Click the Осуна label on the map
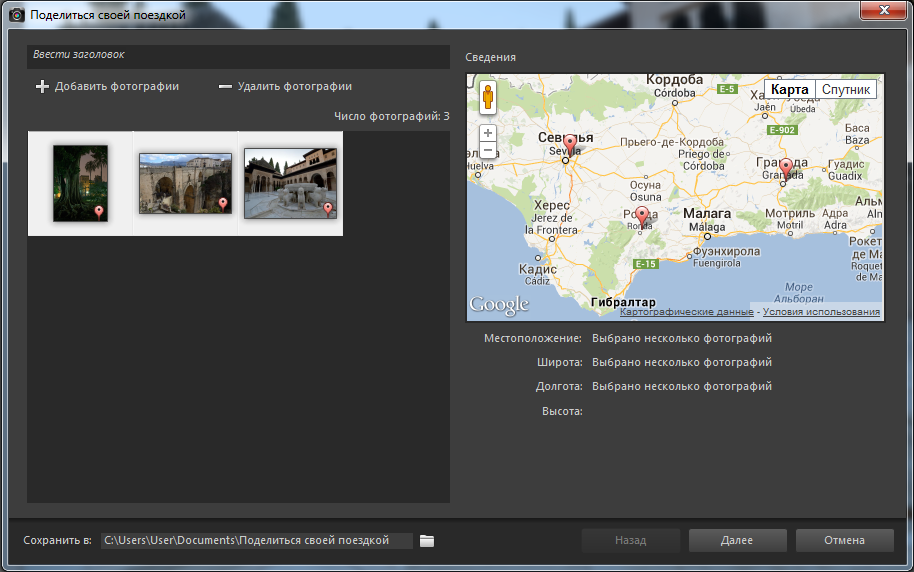914x572 pixels. tap(645, 185)
